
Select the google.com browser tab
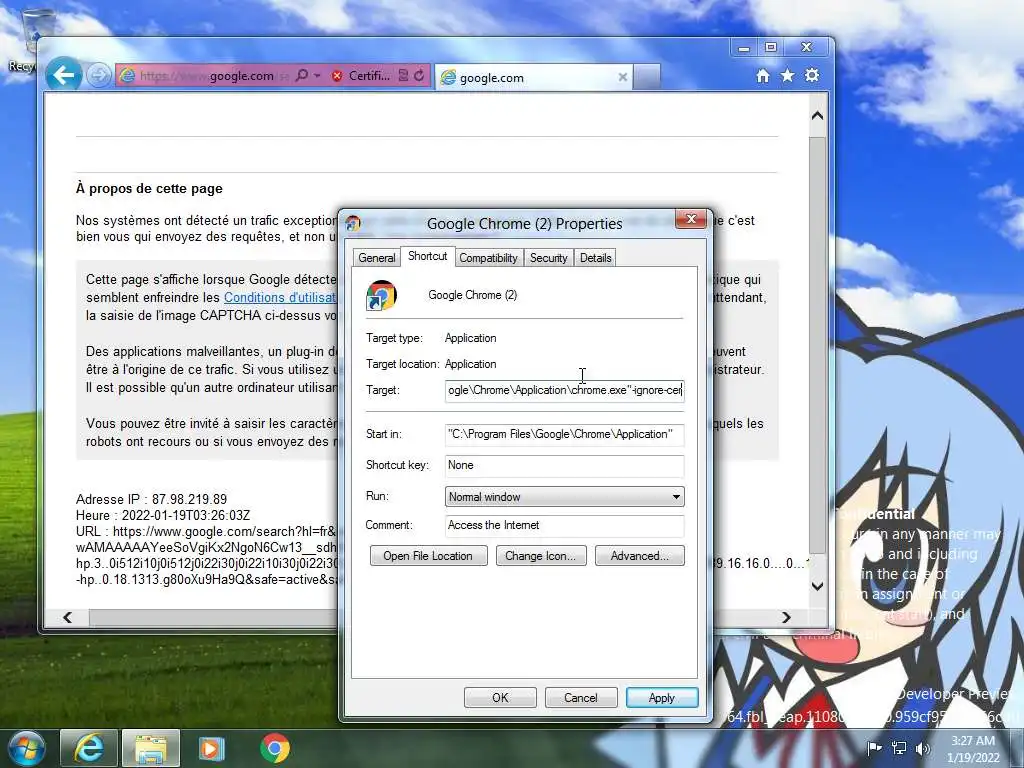pos(532,77)
